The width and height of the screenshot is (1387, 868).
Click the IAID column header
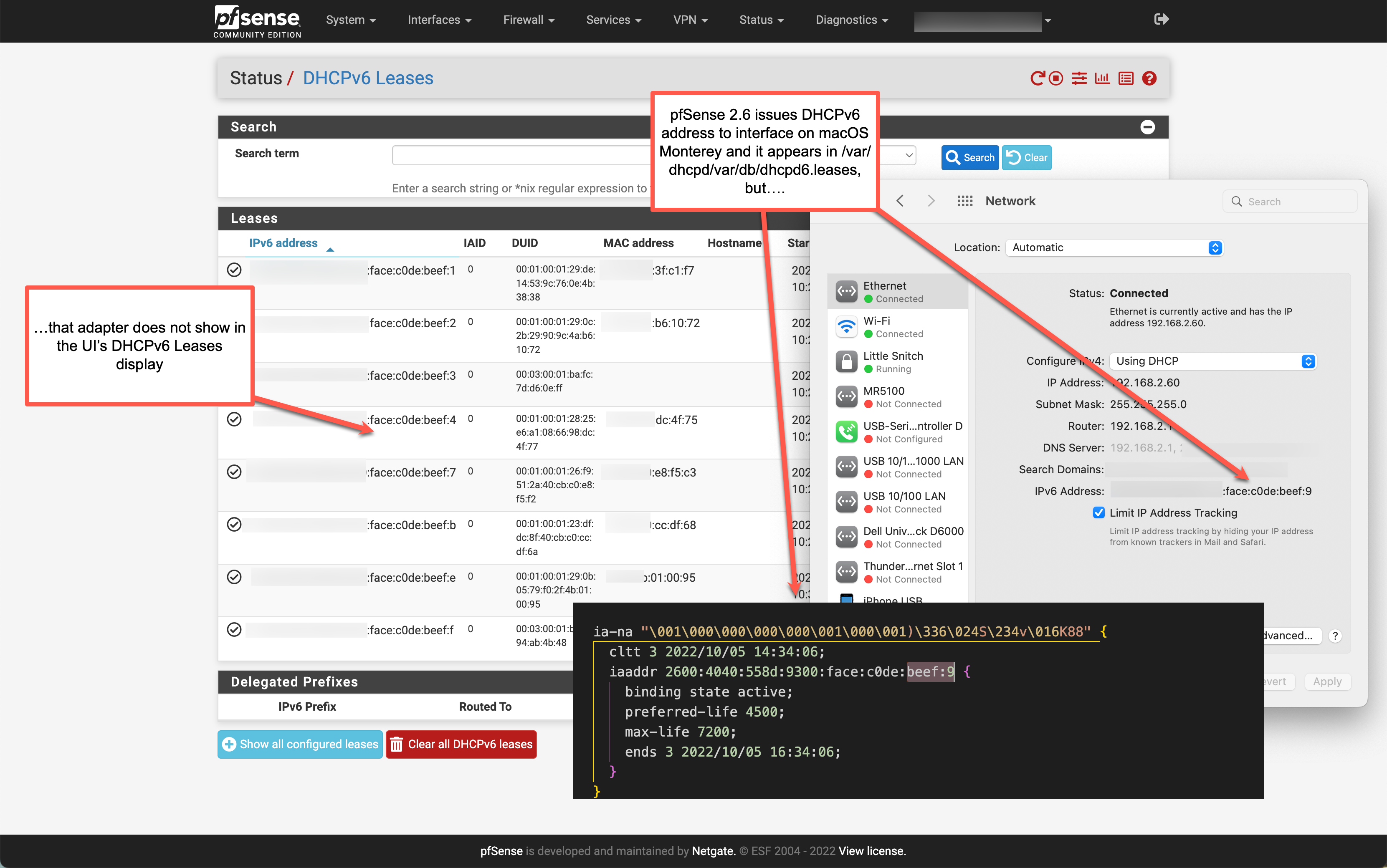[x=474, y=243]
